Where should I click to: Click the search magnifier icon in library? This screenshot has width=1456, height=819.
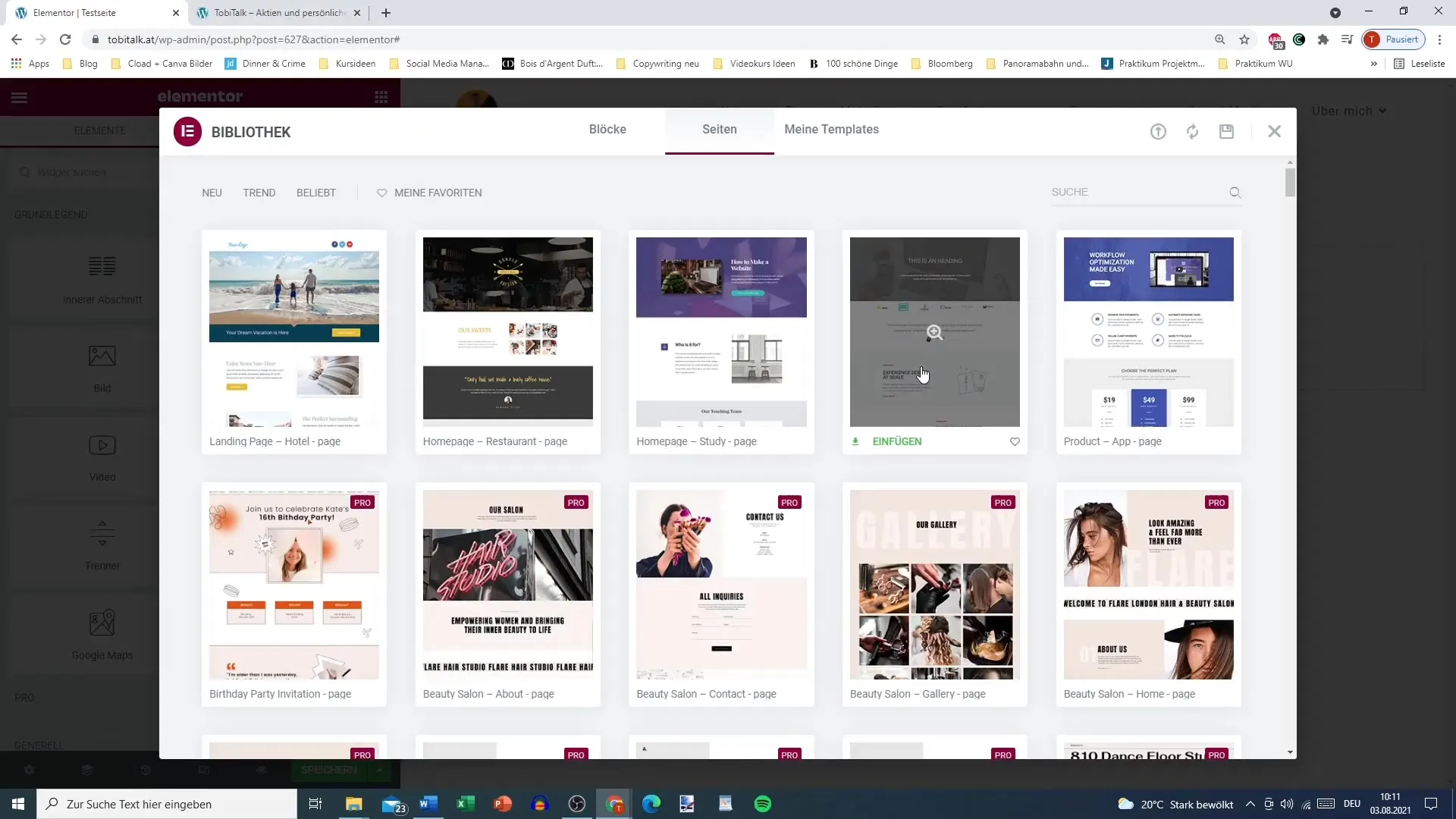pyautogui.click(x=1235, y=193)
